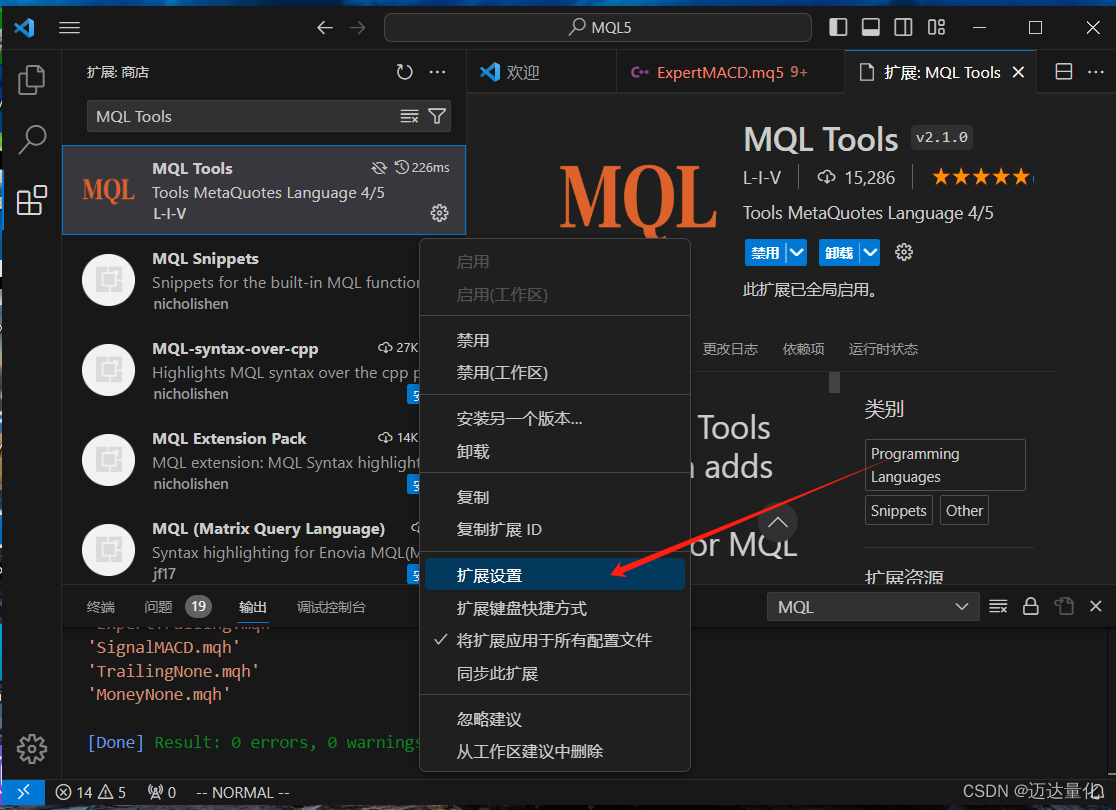The image size is (1116, 810).
Task: Choose Sync This Extension menu entry
Action: tap(554, 673)
